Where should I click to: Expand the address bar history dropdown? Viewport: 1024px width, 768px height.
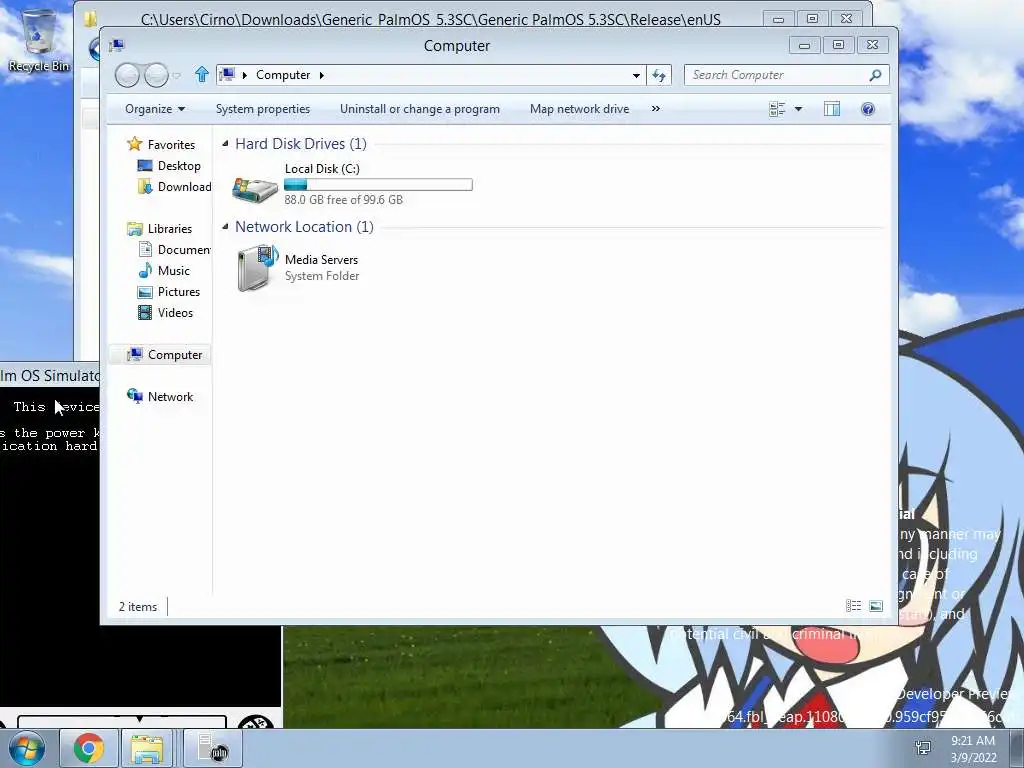(x=636, y=75)
